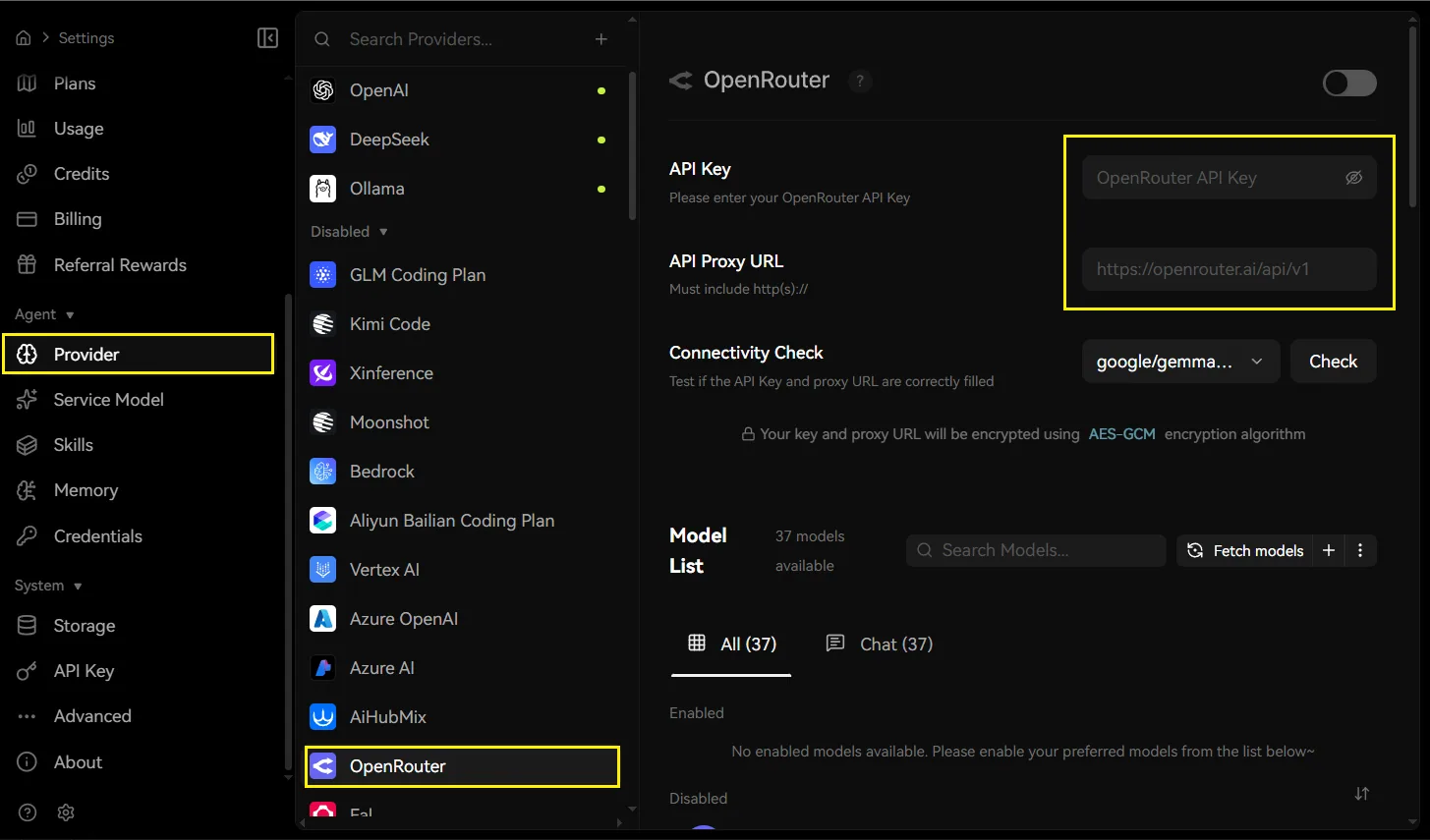Select the Azure OpenAI provider
This screenshot has width=1430, height=840.
pos(462,619)
